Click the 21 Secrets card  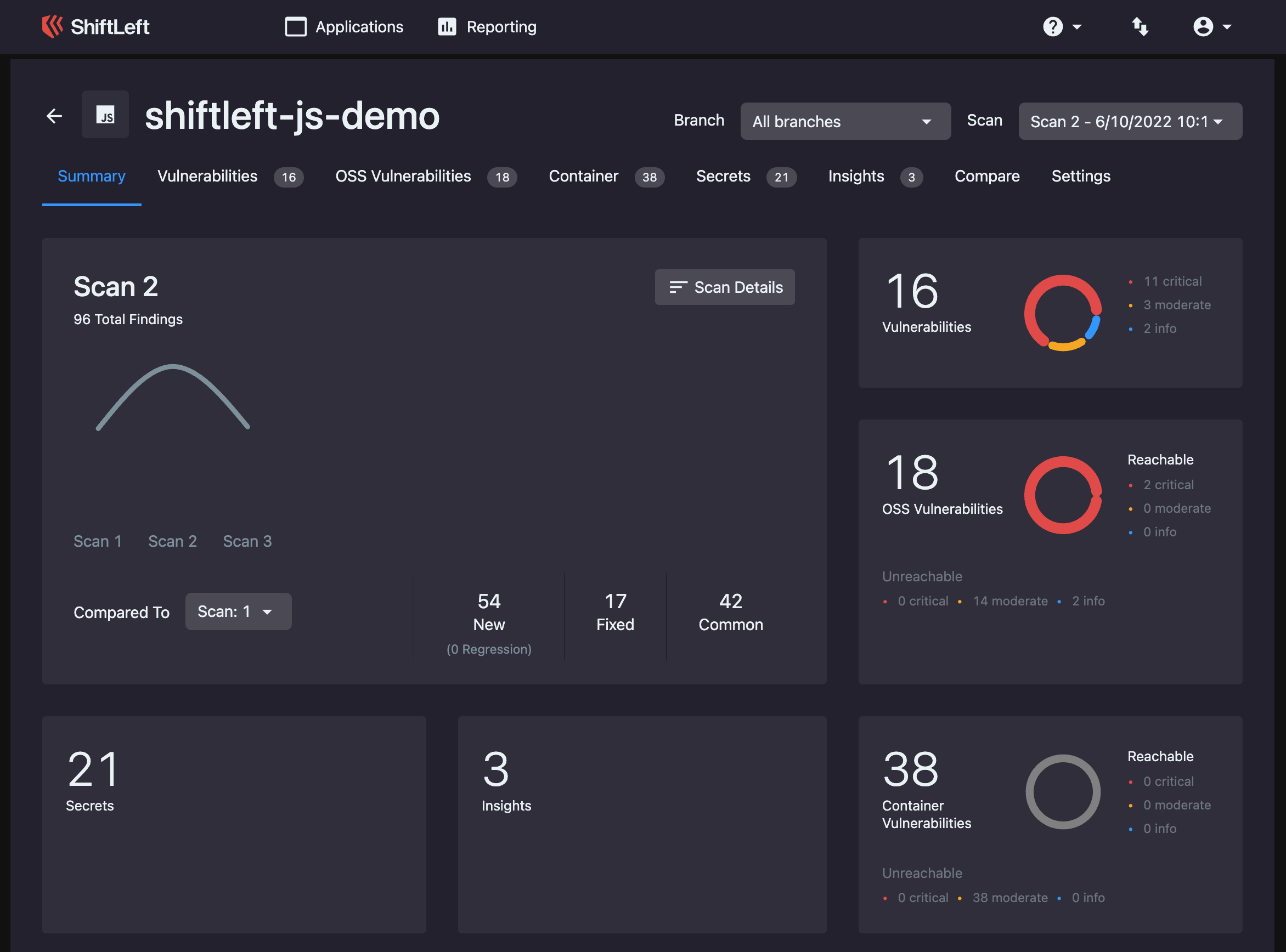click(234, 825)
